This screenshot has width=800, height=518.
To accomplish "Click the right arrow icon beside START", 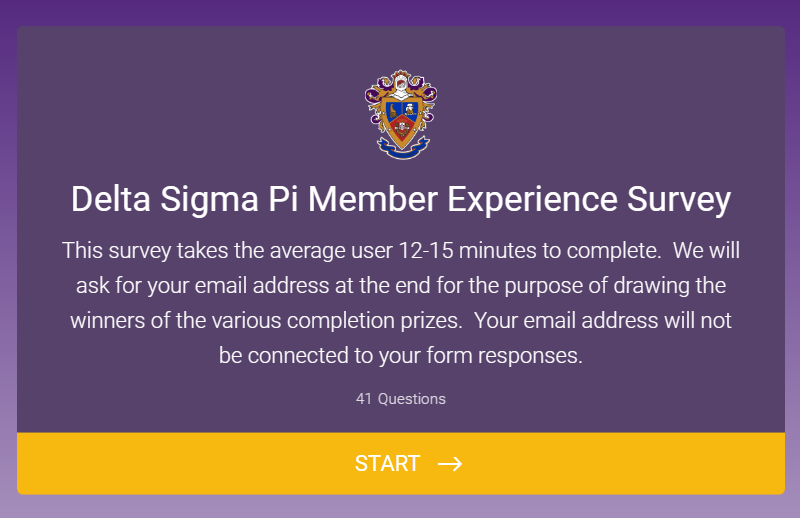I will pos(450,464).
